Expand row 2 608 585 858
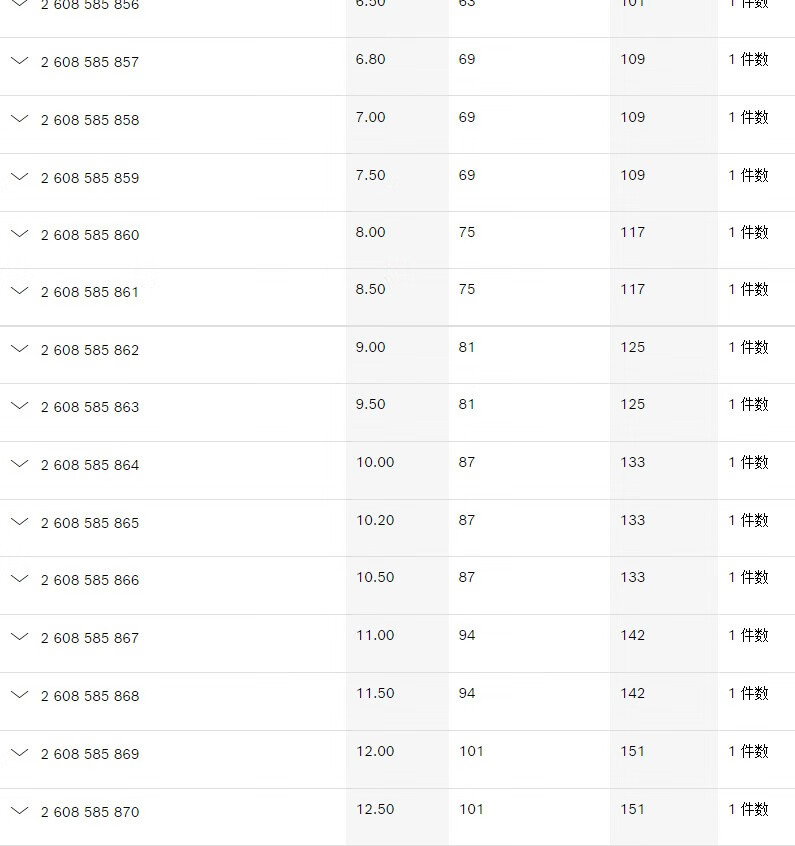The width and height of the screenshot is (795, 846). tap(20, 119)
